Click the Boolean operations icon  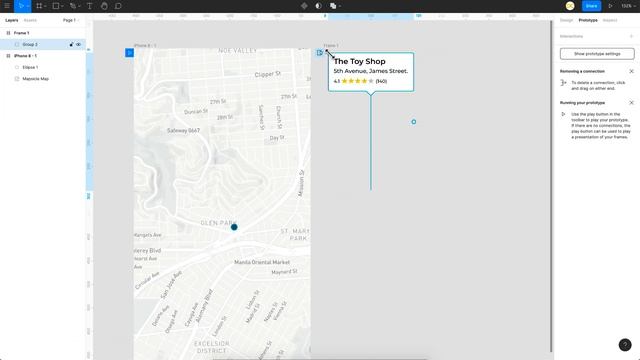333,6
